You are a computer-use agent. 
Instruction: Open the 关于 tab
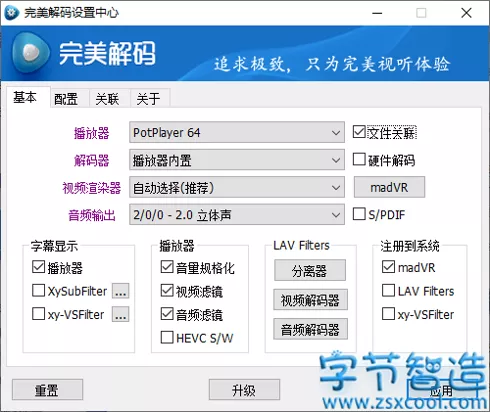(x=148, y=99)
